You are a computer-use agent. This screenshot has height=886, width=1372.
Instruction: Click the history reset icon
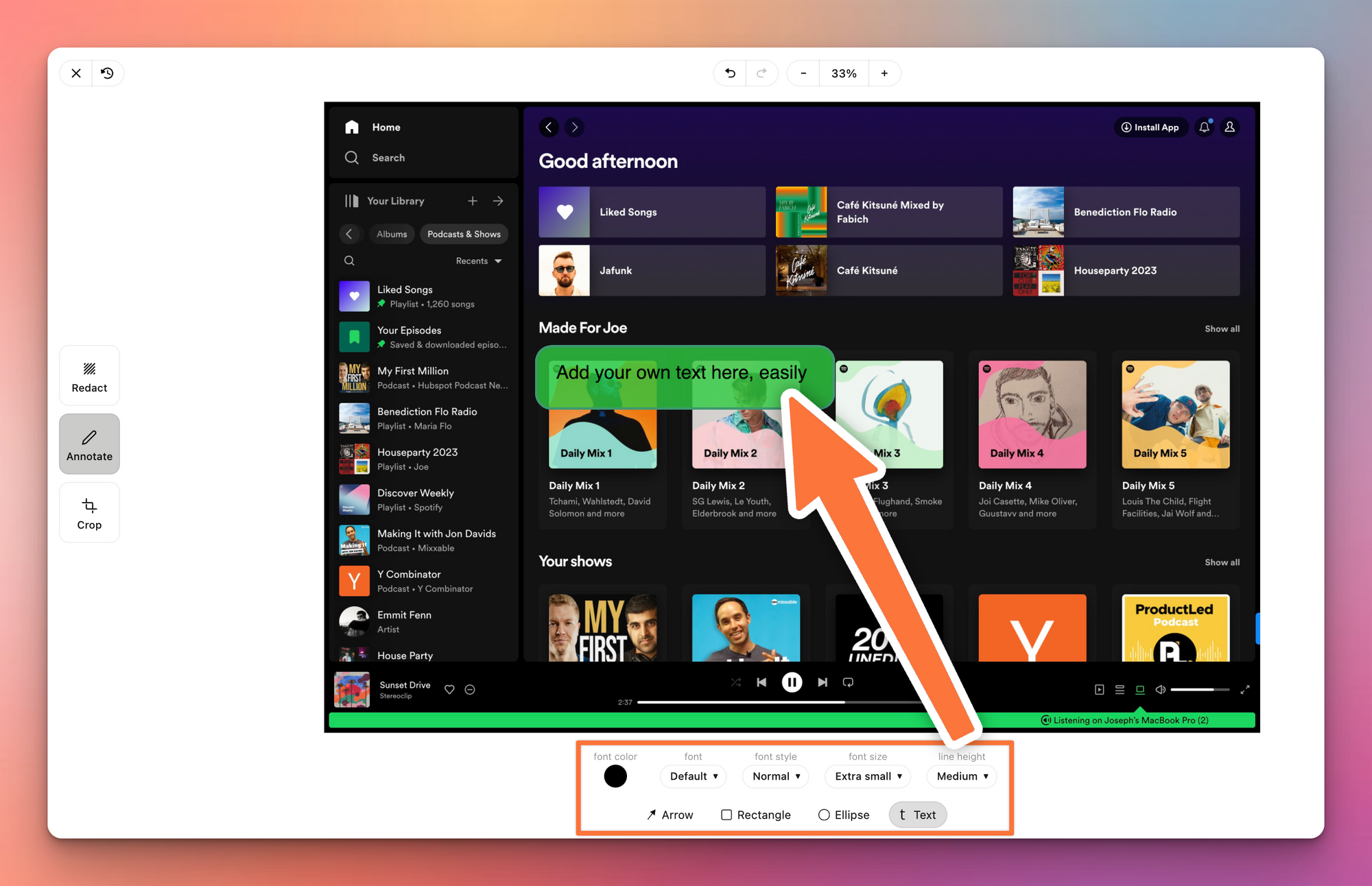tap(107, 73)
